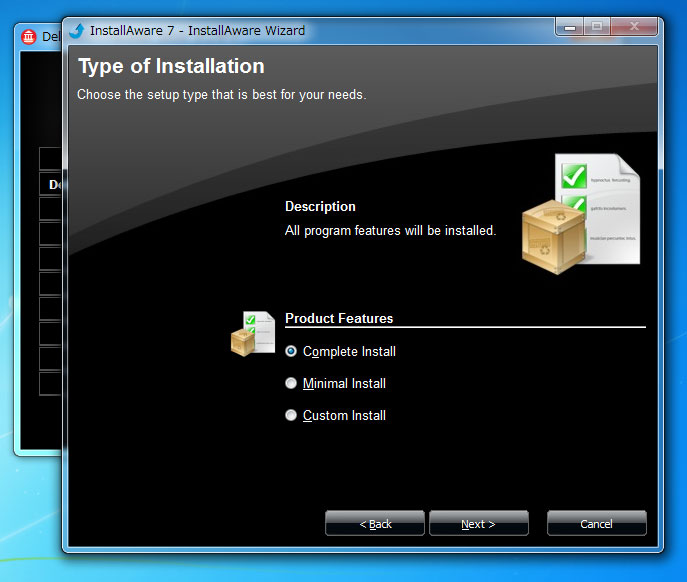Click the 'All program features will be installed.' text

[390, 231]
